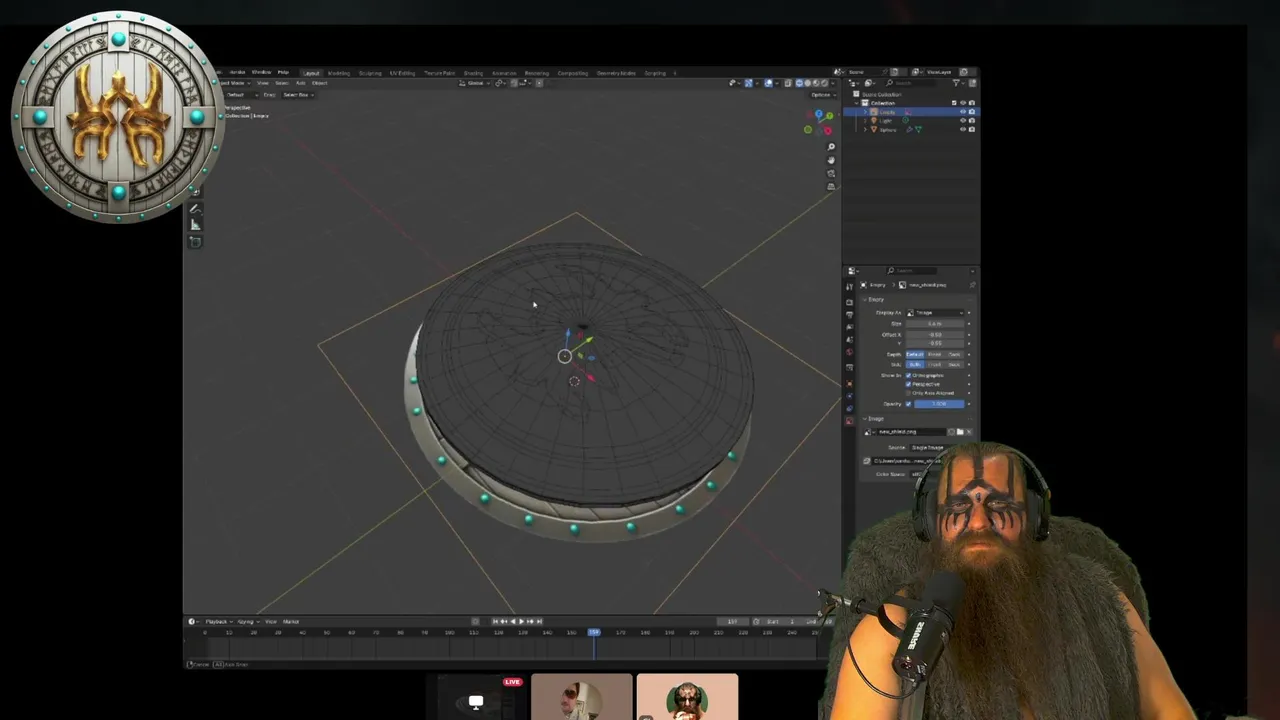This screenshot has height=720, width=1280.
Task: Switch perspective/orthographic grid icon in viewport
Action: [831, 186]
